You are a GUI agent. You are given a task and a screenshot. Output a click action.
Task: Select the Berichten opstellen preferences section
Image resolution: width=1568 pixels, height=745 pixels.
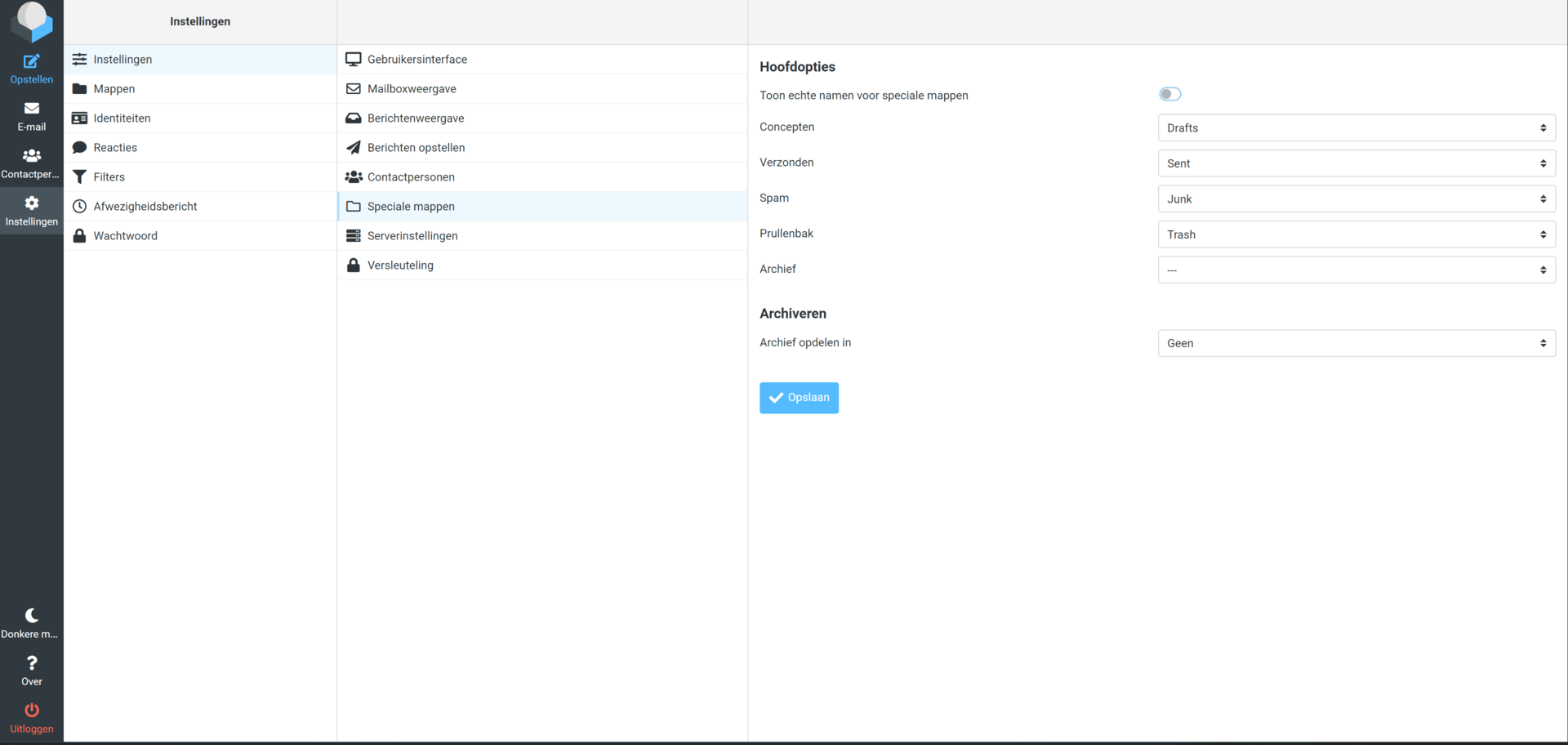tap(542, 148)
